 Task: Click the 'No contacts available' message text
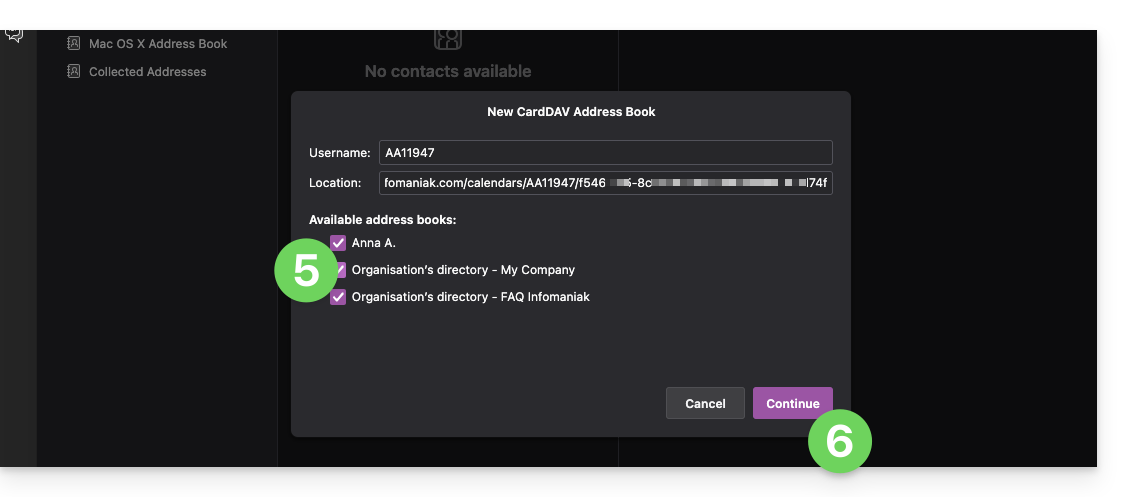(x=448, y=72)
